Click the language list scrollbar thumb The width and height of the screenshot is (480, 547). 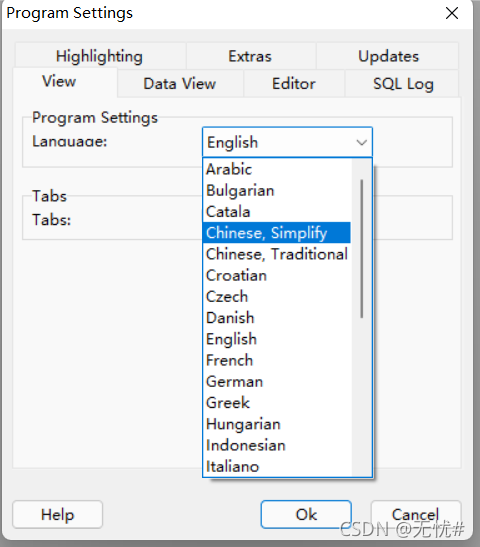click(362, 249)
